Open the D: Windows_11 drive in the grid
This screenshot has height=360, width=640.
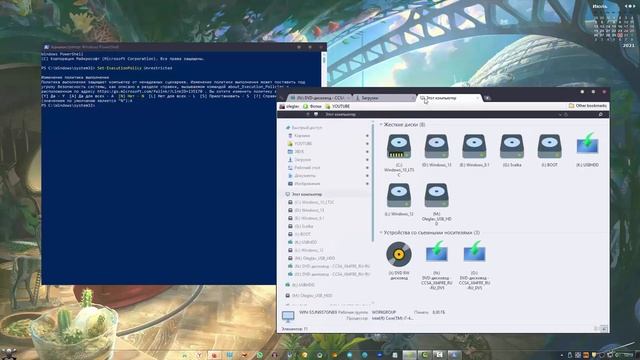(x=436, y=147)
